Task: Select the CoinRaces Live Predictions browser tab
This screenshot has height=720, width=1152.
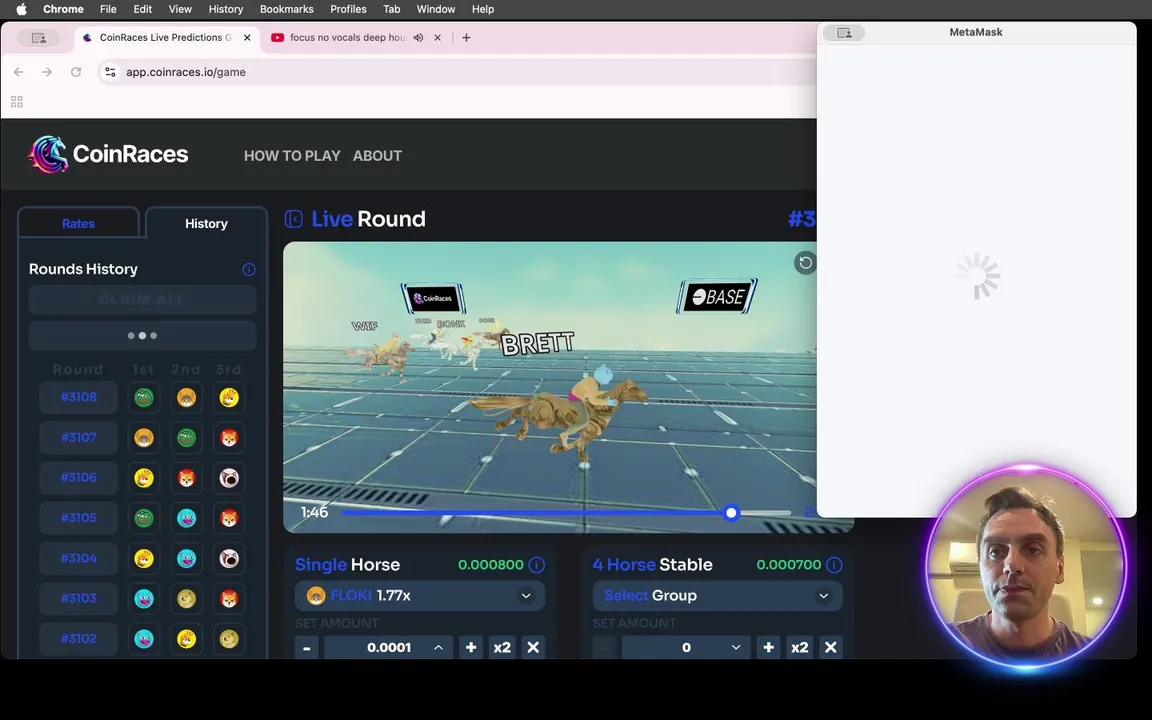Action: pos(166,37)
